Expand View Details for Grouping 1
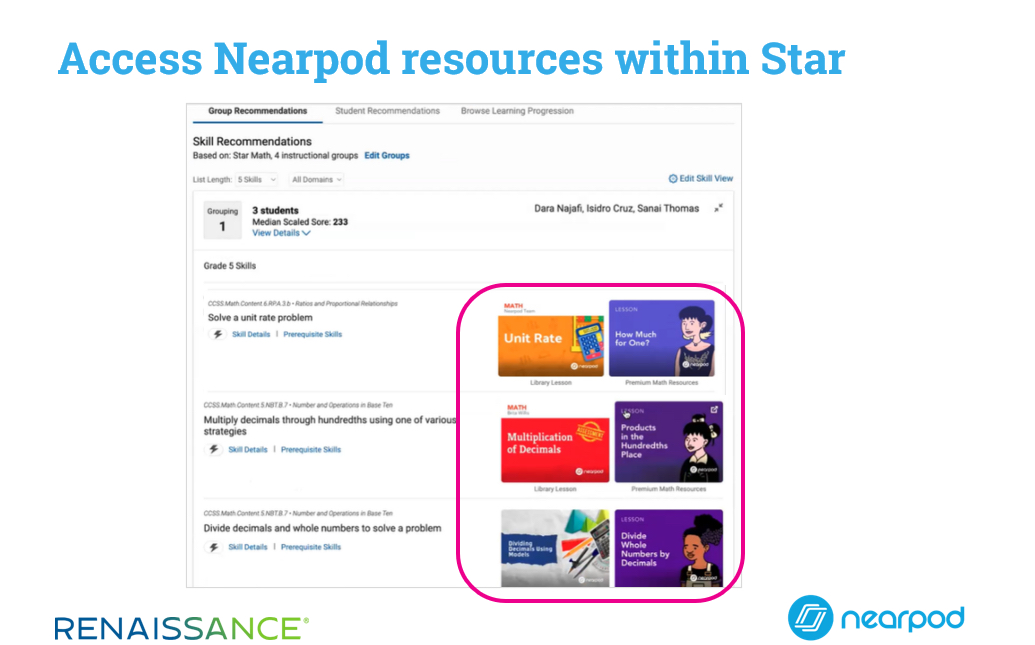The width and height of the screenshot is (1035, 645). pyautogui.click(x=281, y=233)
